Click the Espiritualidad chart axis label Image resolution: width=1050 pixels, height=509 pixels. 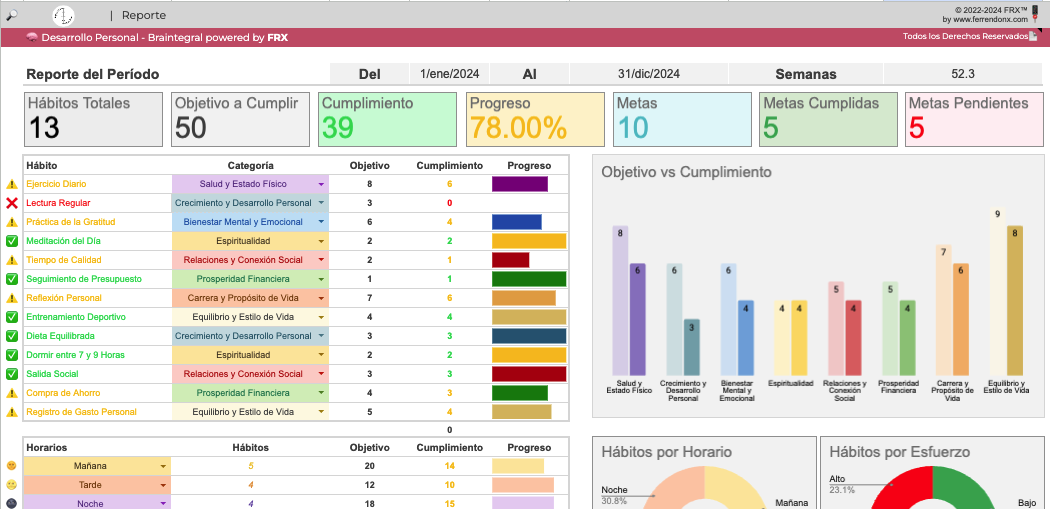coord(790,384)
